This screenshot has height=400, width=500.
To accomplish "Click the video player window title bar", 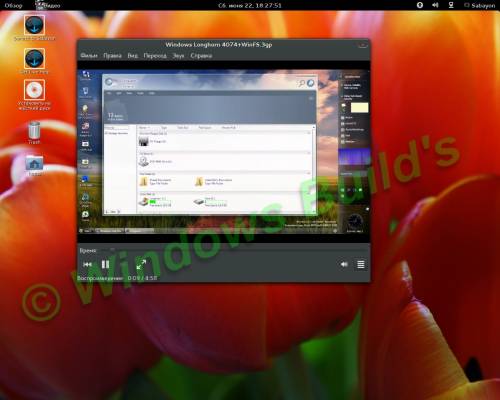I will (219, 45).
